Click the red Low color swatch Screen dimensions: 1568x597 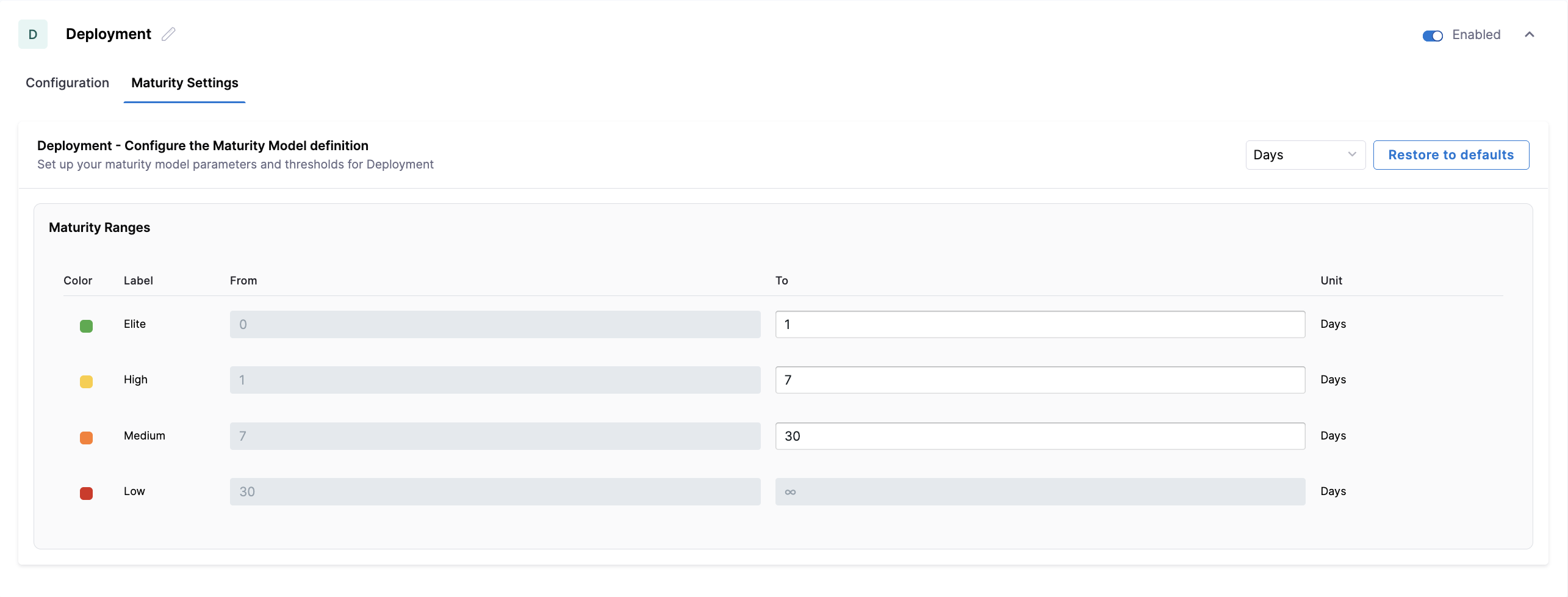tap(86, 493)
